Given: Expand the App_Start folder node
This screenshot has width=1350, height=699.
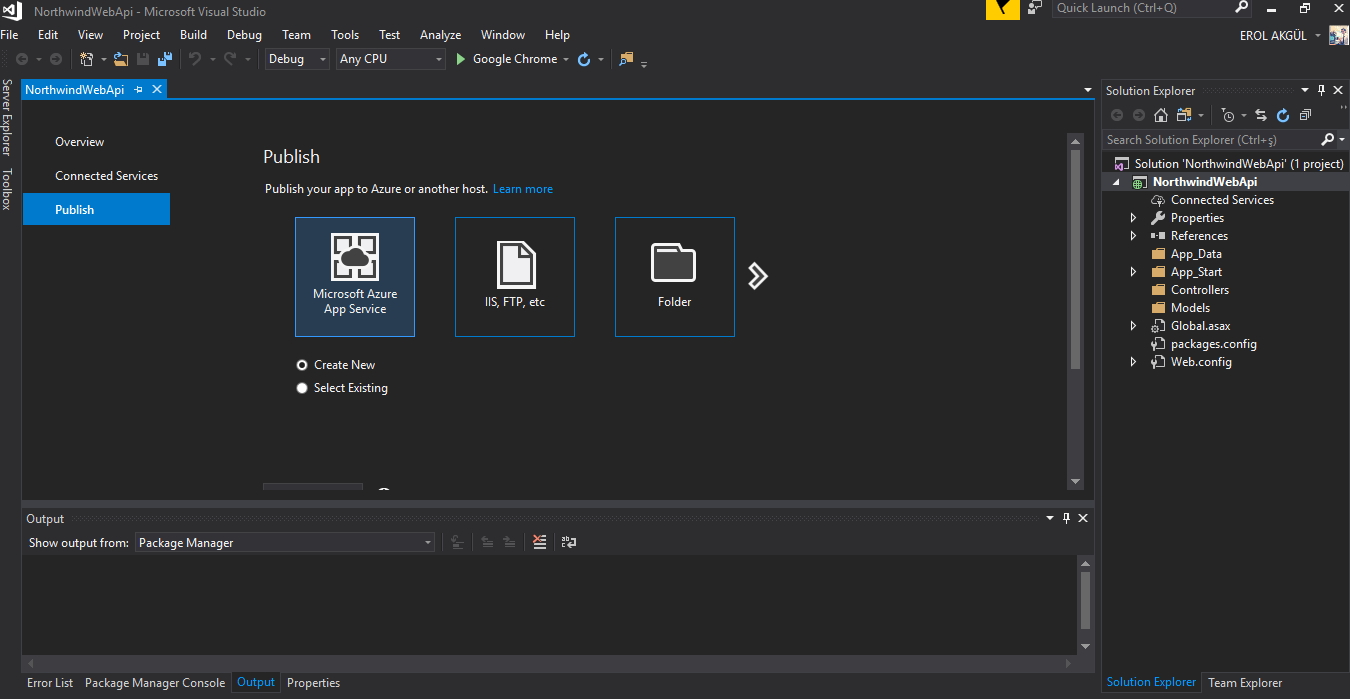Looking at the screenshot, I should [1133, 272].
